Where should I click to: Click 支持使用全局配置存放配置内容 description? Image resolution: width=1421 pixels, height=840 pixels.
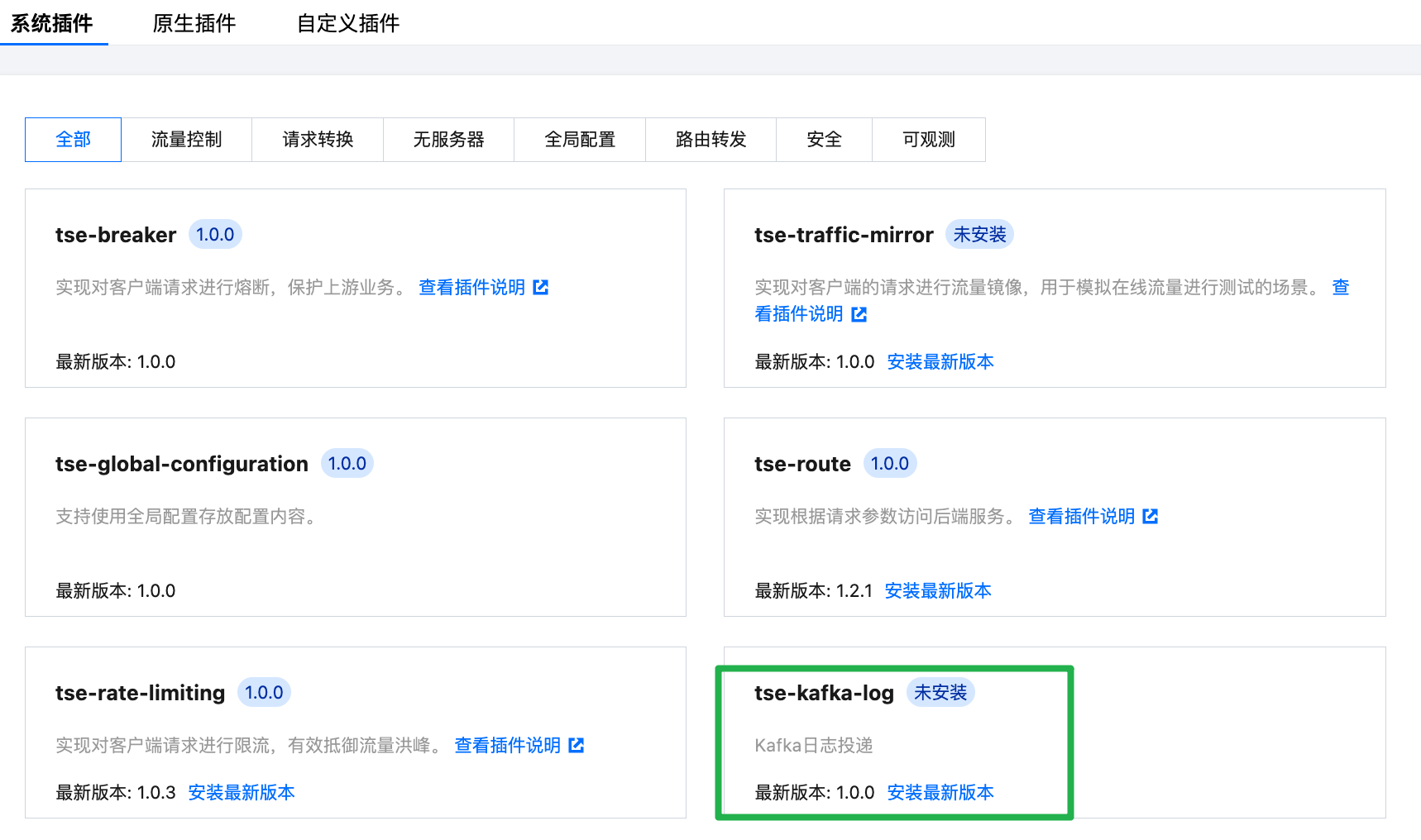185,517
